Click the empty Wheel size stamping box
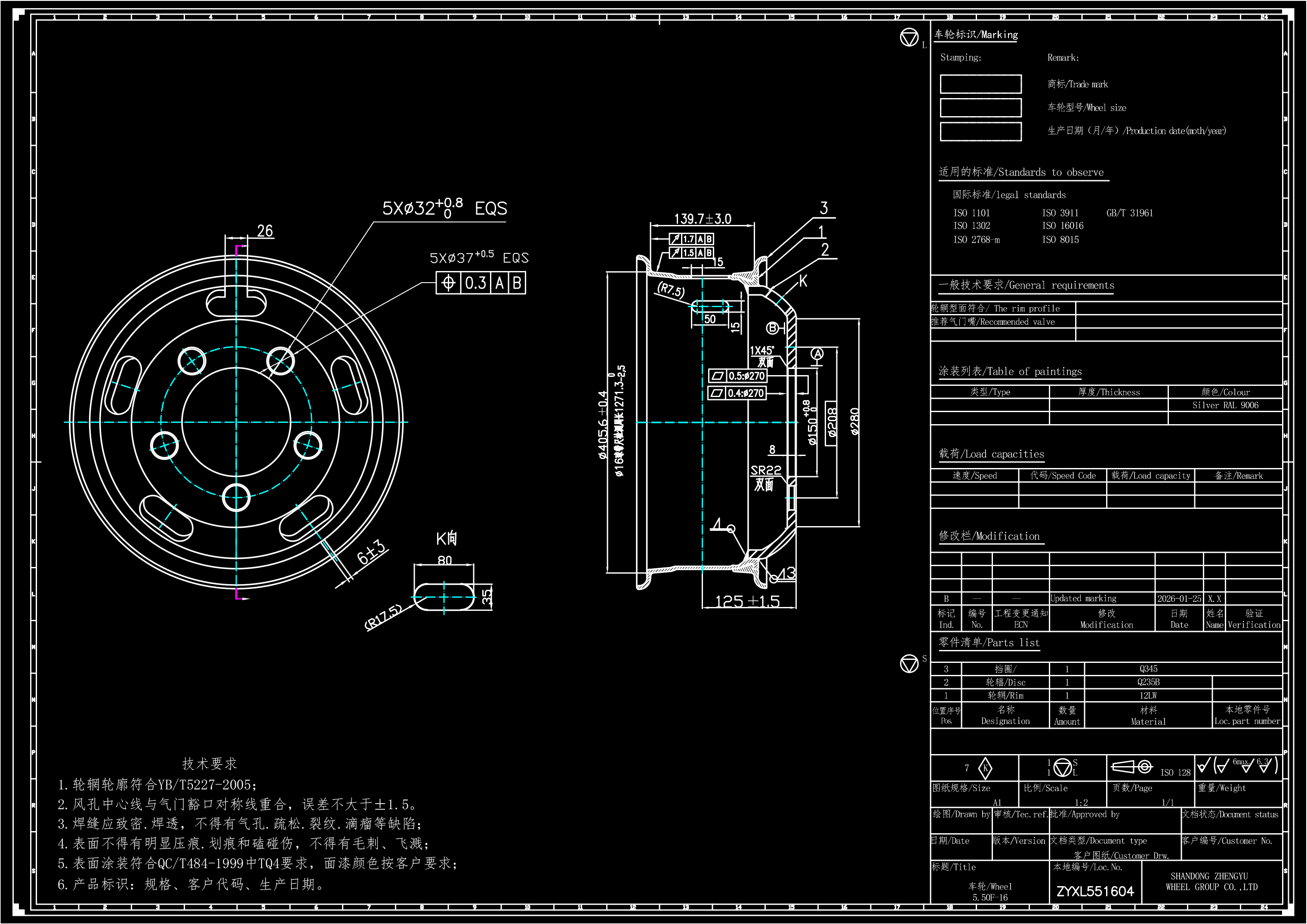This screenshot has width=1307, height=924. [x=980, y=108]
